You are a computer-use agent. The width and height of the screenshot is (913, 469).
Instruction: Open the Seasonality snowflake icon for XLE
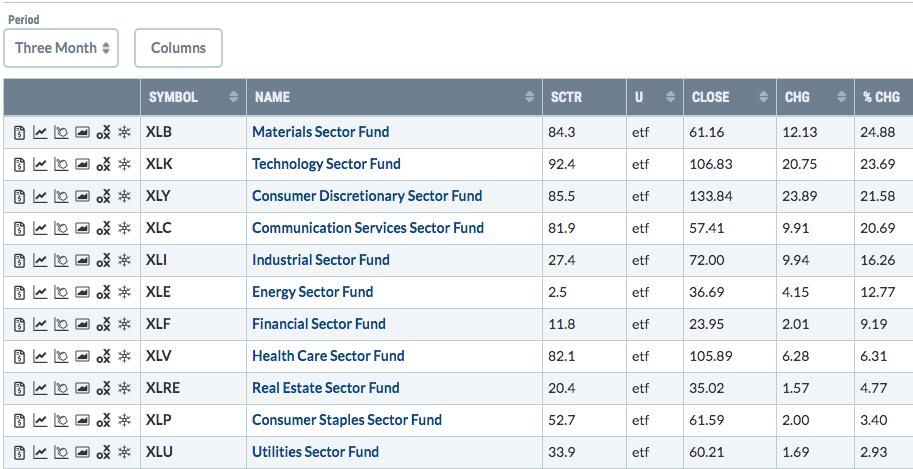pyautogui.click(x=124, y=292)
